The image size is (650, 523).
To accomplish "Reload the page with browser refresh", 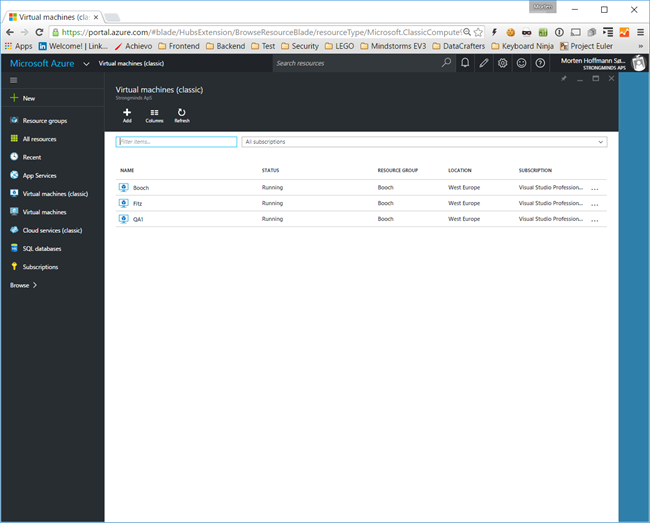I will tap(39, 32).
